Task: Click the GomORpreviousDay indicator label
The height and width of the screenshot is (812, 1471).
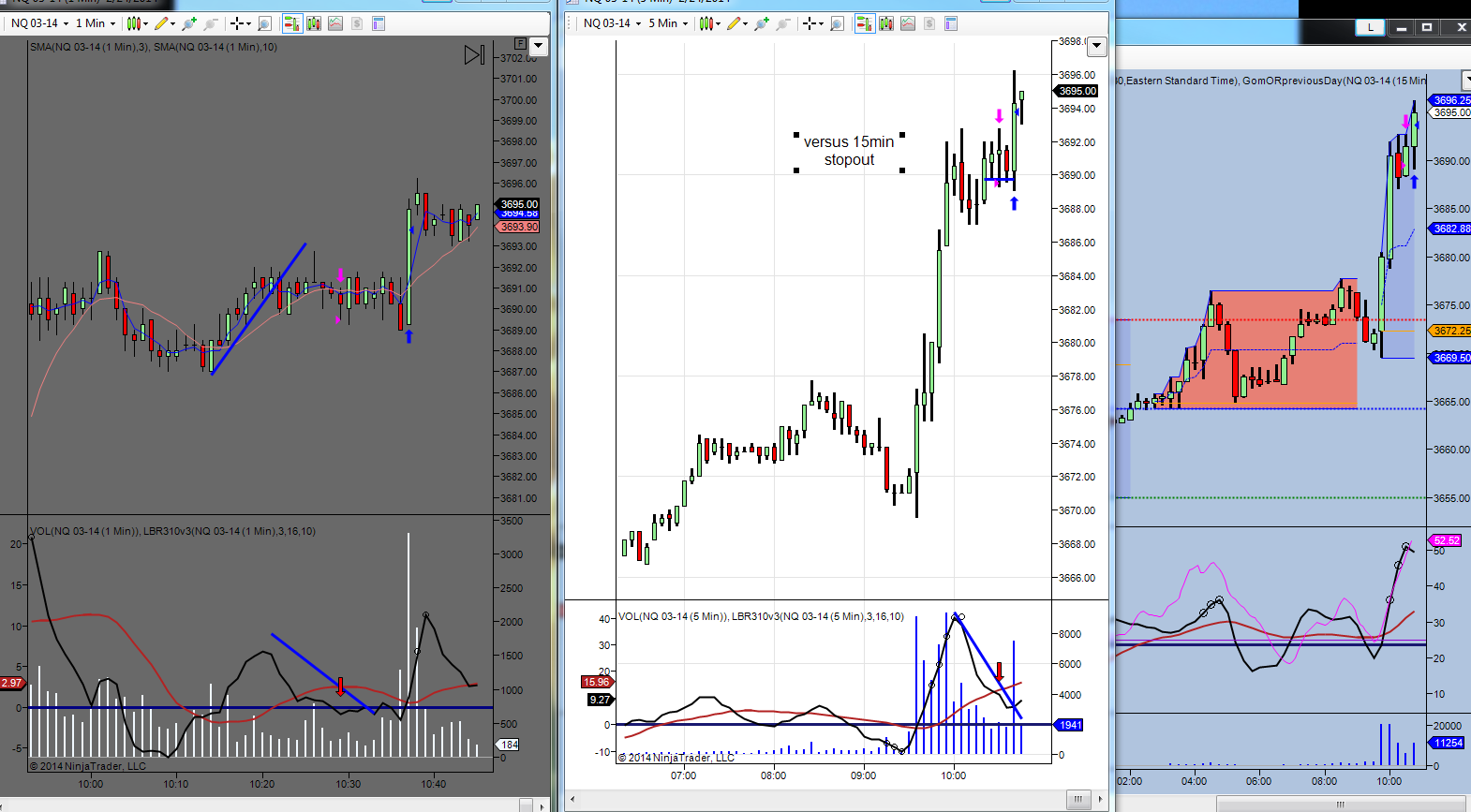Action: (1334, 81)
